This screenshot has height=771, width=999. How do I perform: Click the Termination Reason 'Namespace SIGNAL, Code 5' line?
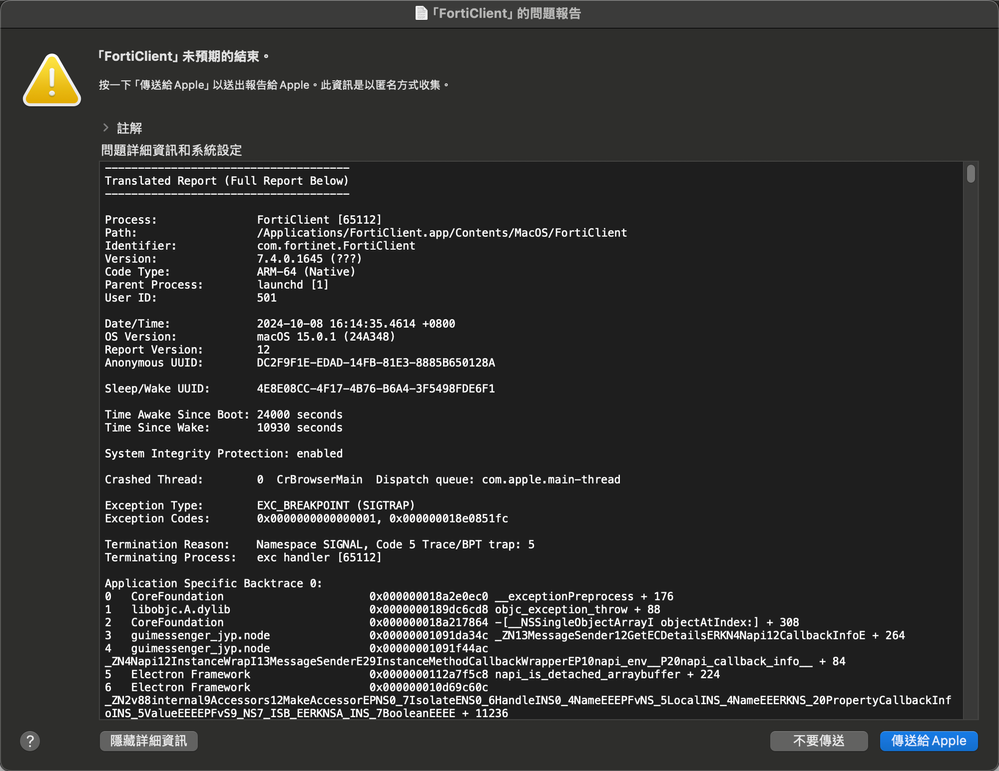[x=395, y=545]
